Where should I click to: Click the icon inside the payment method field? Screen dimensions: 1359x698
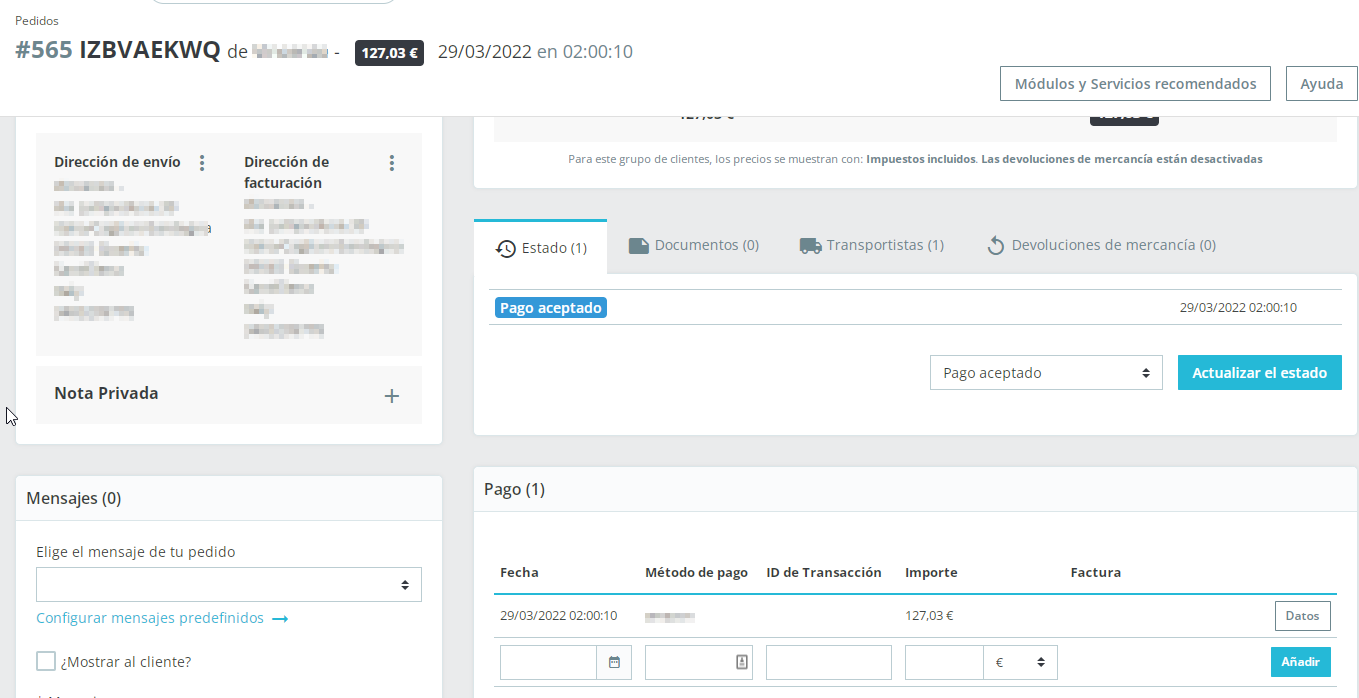coord(741,662)
